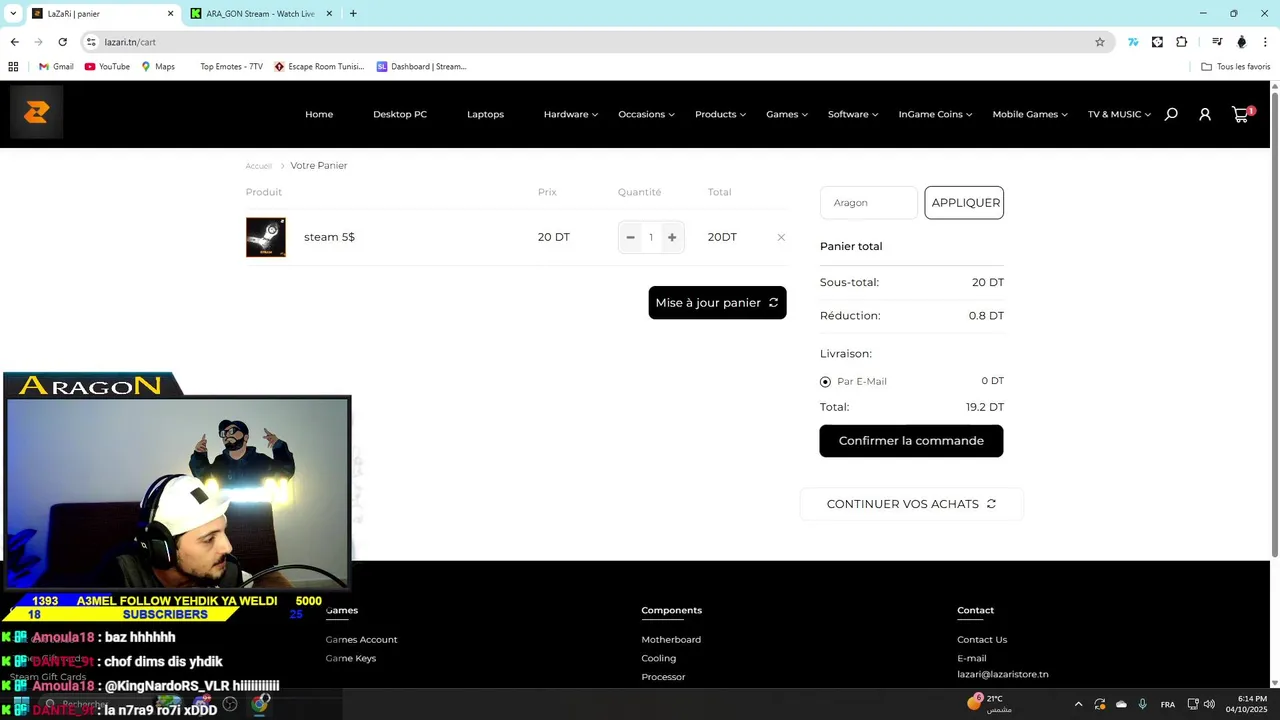Screen dimensions: 1280x720
Task: Open the site search magnifier icon
Action: coord(1171,114)
